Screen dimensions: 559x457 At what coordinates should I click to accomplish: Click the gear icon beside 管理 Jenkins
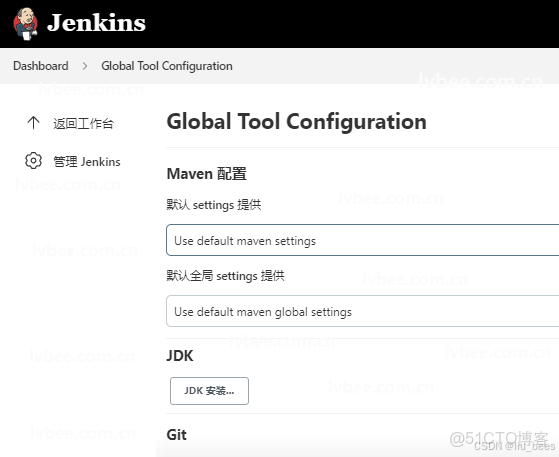coord(34,161)
